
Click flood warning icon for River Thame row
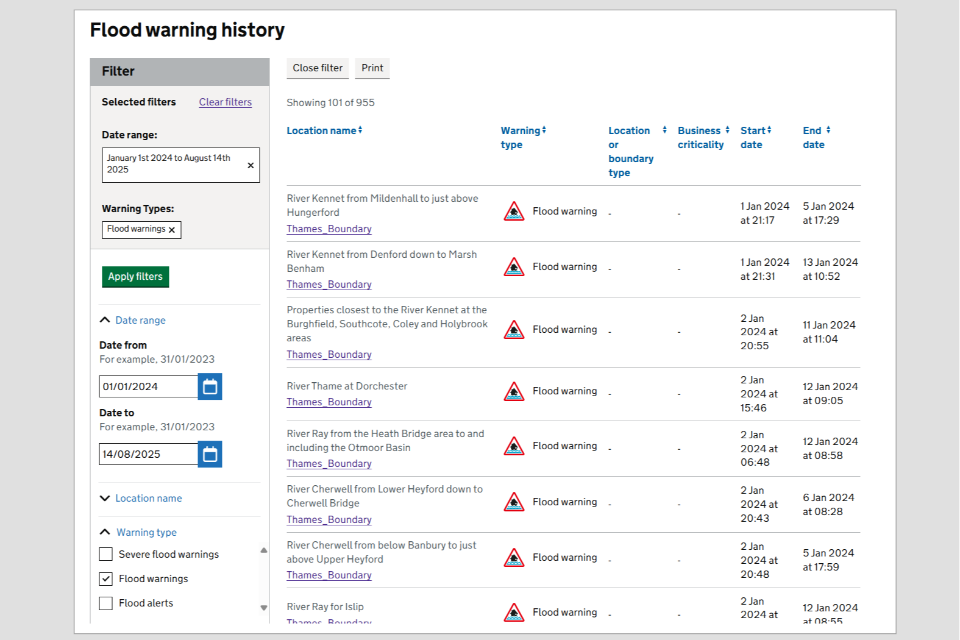(x=514, y=392)
